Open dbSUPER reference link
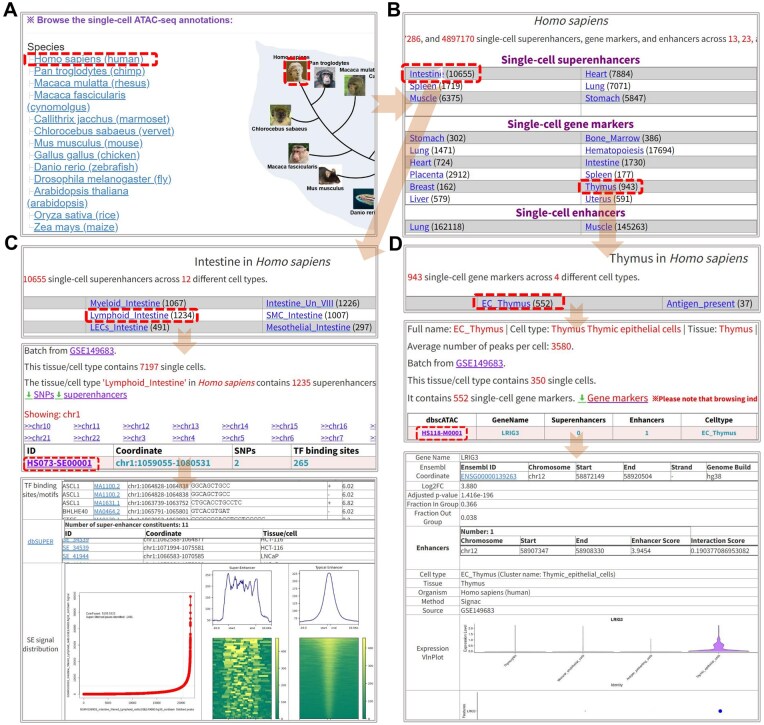764x725 pixels. [41, 542]
